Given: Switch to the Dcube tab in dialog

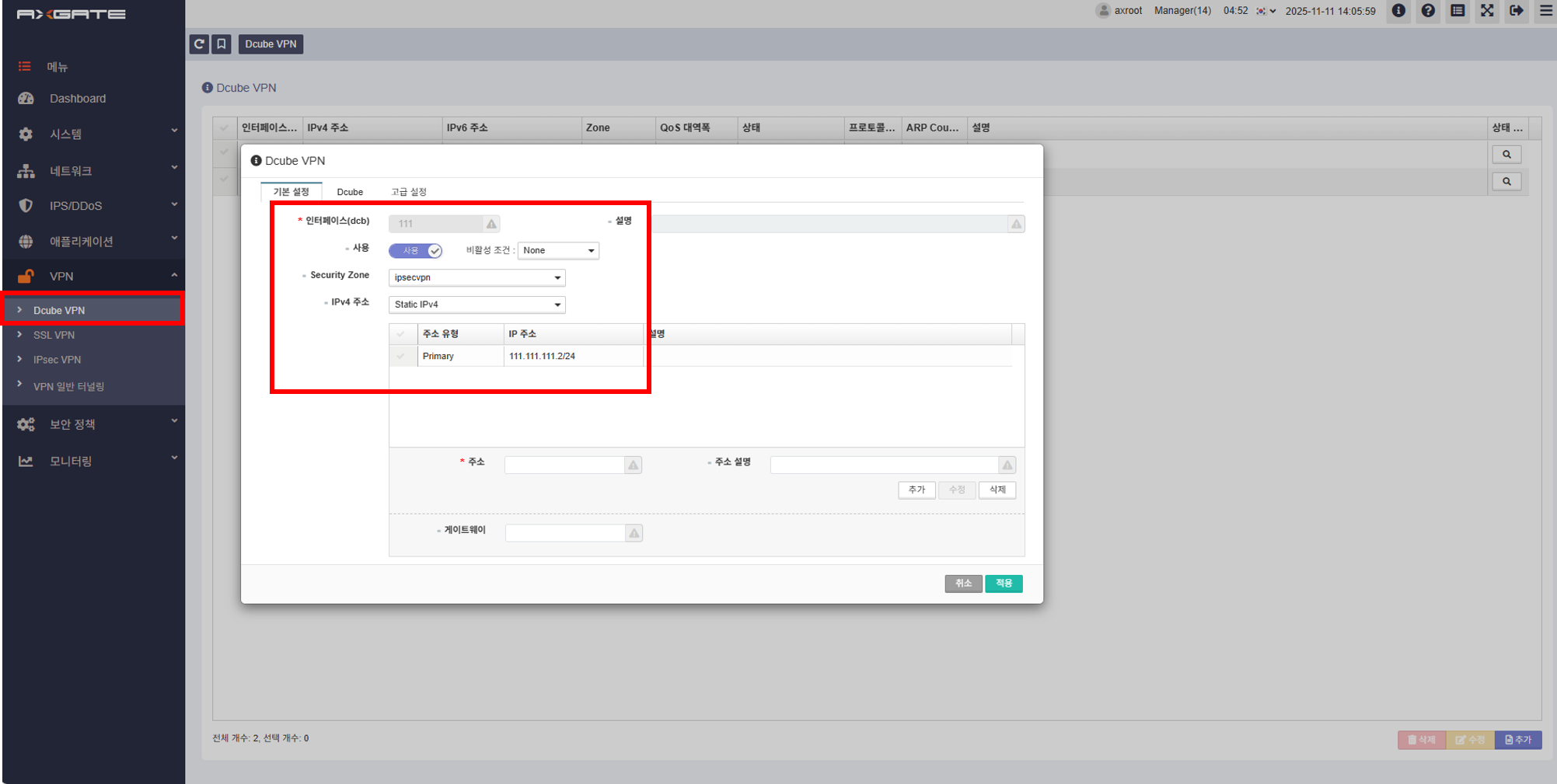Looking at the screenshot, I should click(350, 192).
